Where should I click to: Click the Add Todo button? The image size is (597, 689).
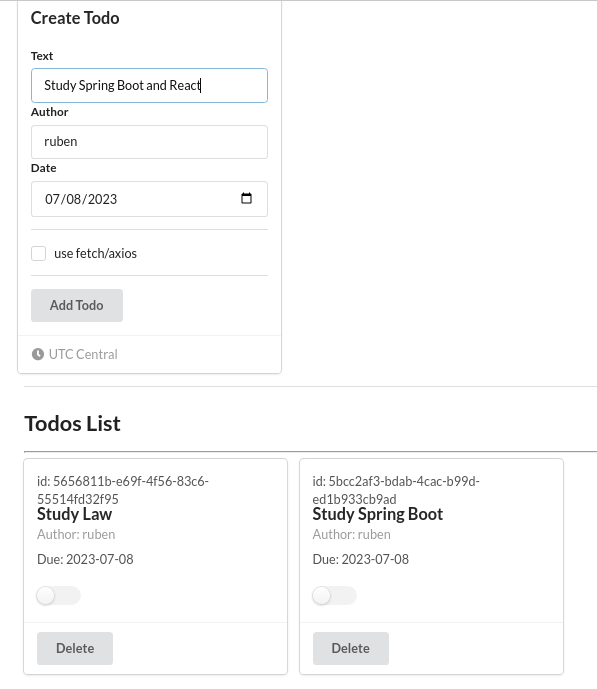(77, 305)
